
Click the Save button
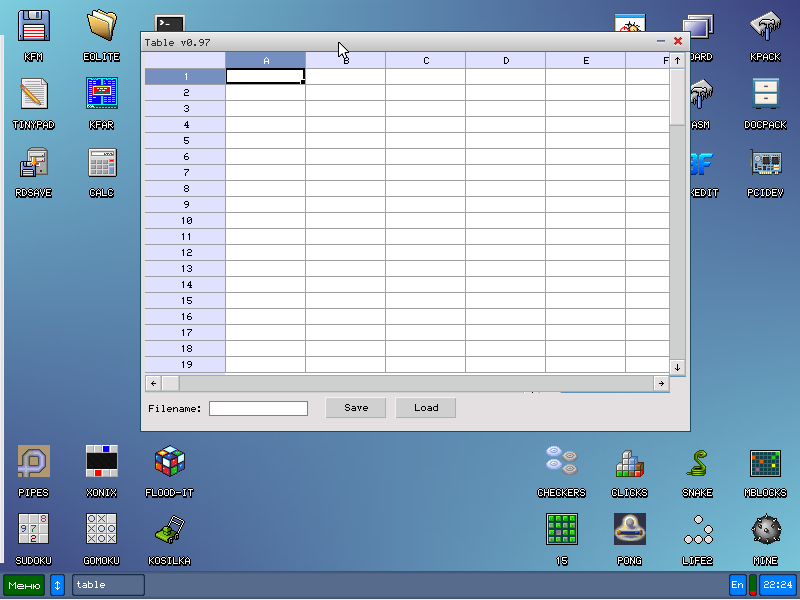[x=356, y=408]
